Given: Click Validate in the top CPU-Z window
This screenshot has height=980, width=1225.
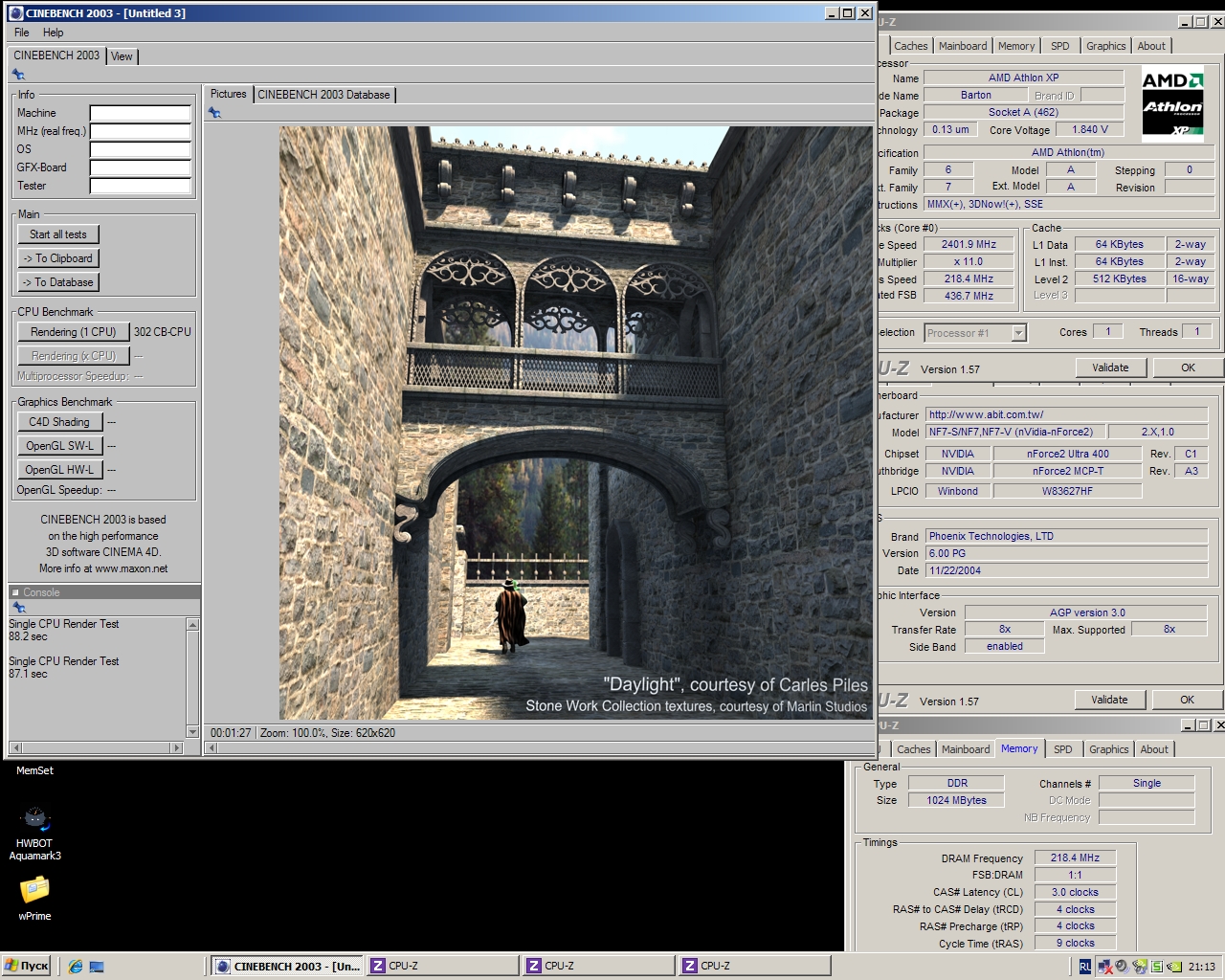Looking at the screenshot, I should click(x=1110, y=367).
